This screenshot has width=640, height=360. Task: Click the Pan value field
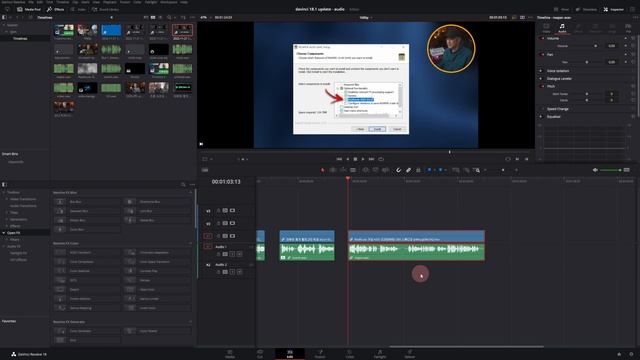tap(611, 62)
